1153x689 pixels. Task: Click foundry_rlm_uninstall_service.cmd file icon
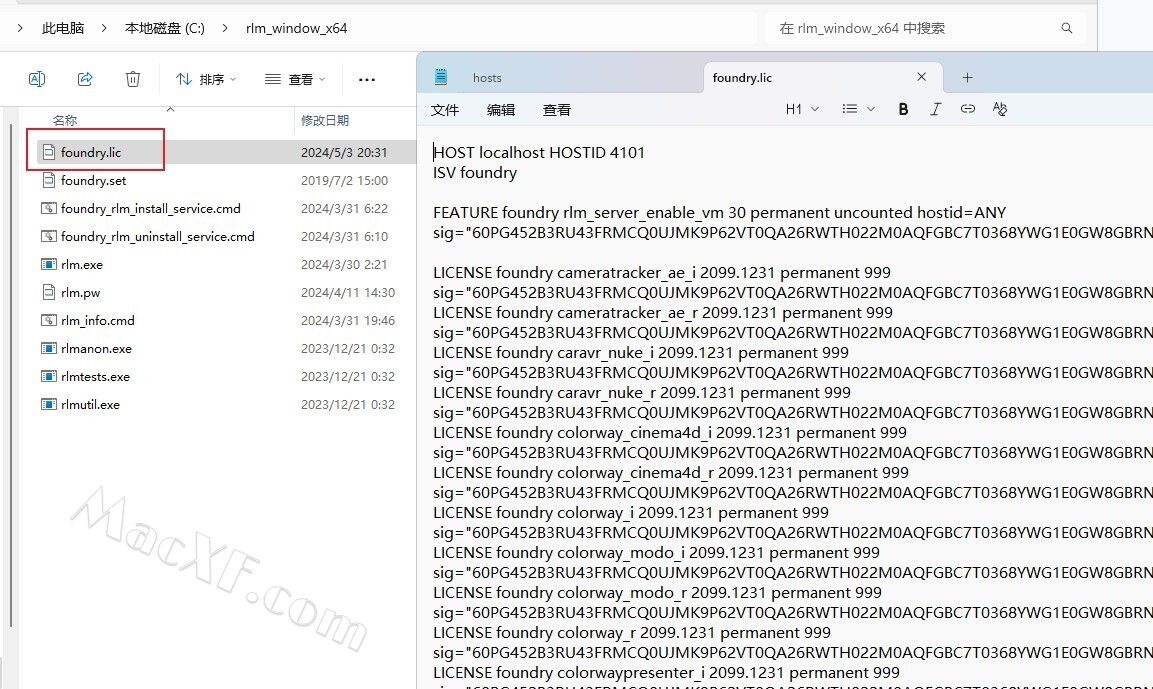click(x=49, y=236)
